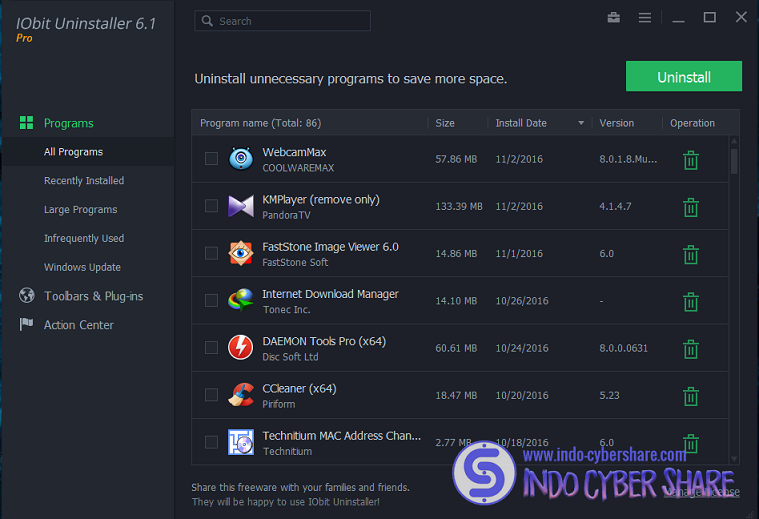This screenshot has height=519, width=759.
Task: Click the FastStone Image Viewer trash icon
Action: [691, 254]
